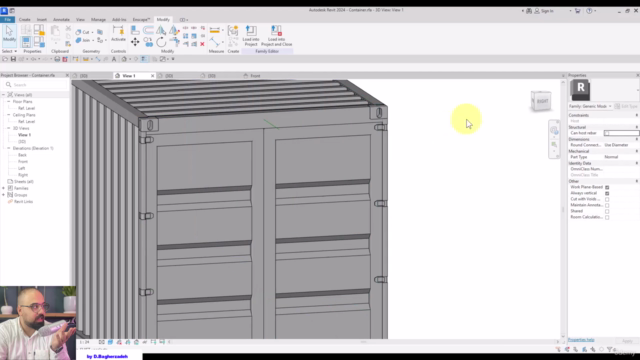Open the Join geometry dropdown arrow
The height and width of the screenshot is (360, 640).
pyautogui.click(x=93, y=40)
